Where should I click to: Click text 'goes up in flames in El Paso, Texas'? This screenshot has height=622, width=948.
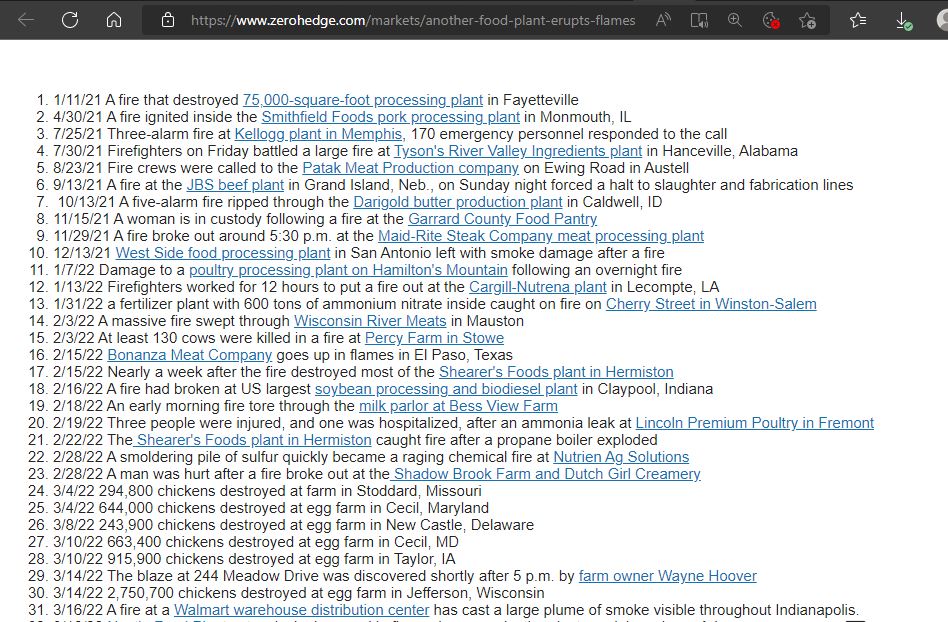point(394,354)
